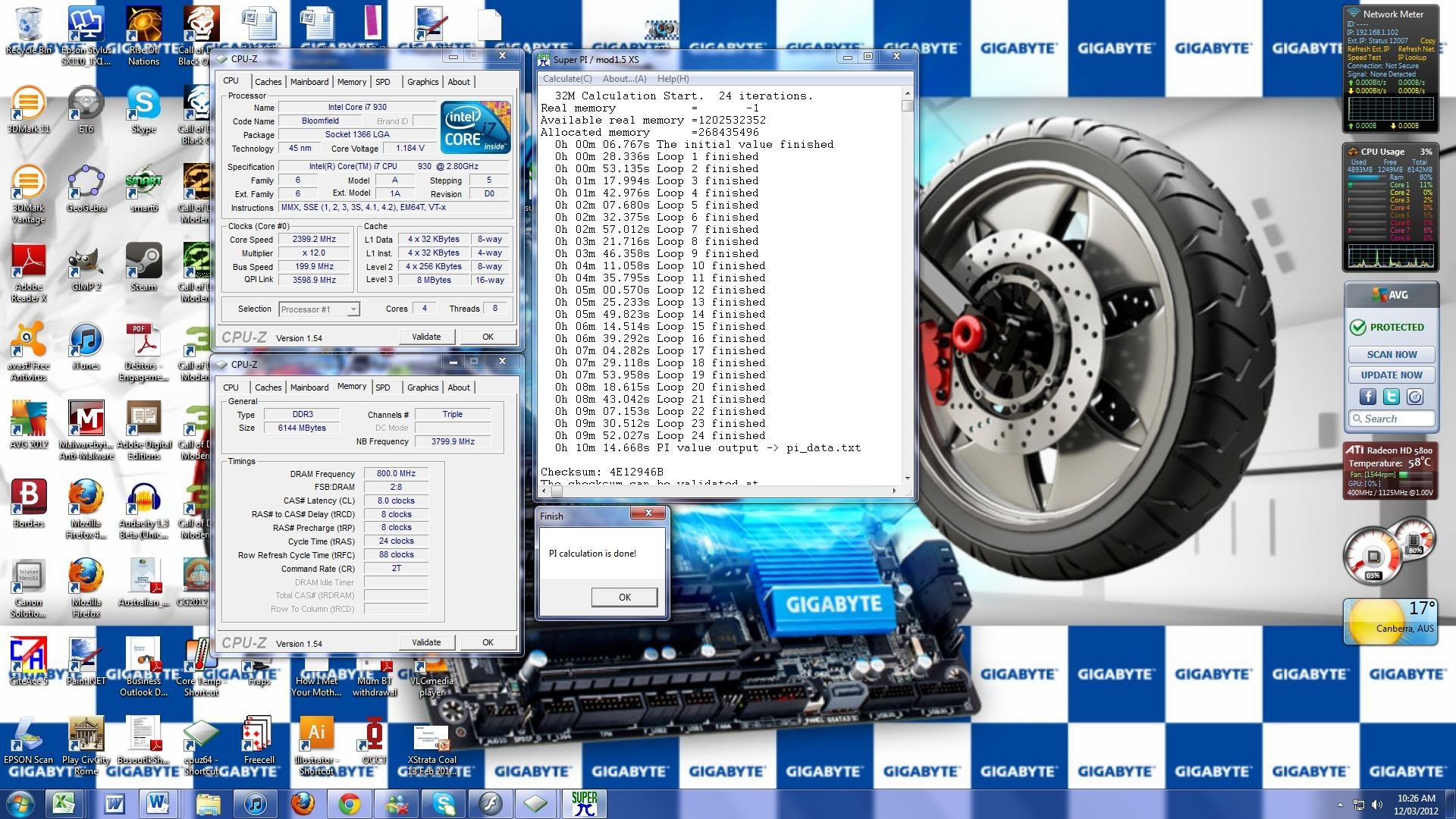1456x819 pixels.
Task: Open About...(A) menu in Super PI
Action: point(624,79)
